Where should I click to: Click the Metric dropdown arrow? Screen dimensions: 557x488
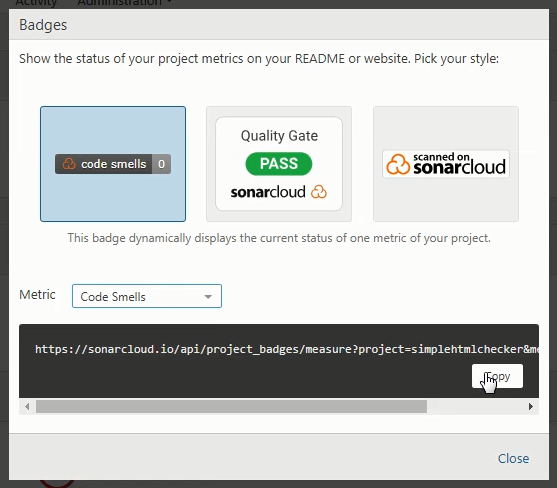(208, 297)
